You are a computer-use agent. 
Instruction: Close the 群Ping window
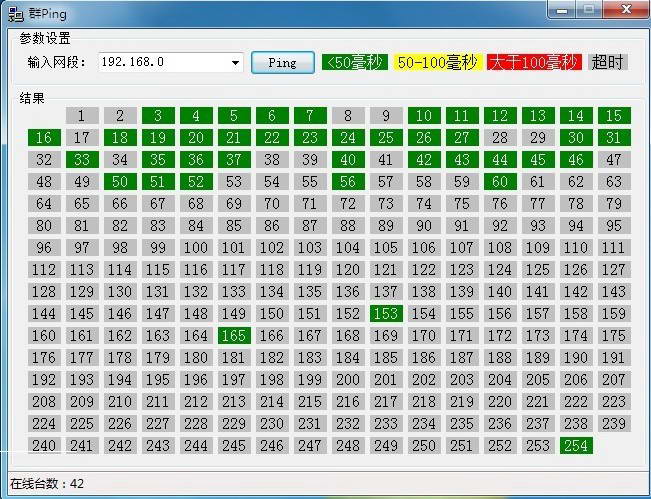pyautogui.click(x=625, y=9)
